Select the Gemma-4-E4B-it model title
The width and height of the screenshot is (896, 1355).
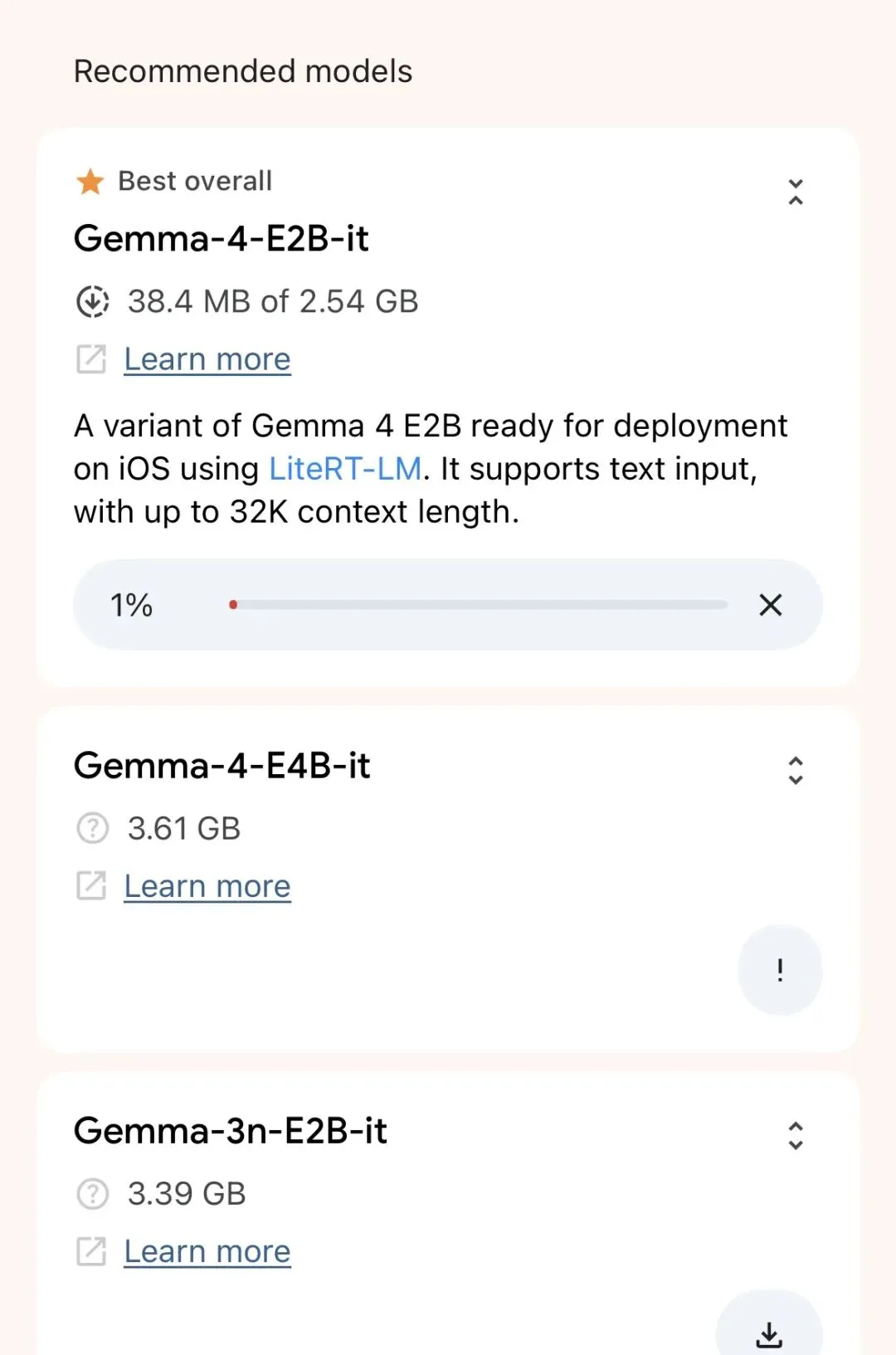[x=222, y=765]
